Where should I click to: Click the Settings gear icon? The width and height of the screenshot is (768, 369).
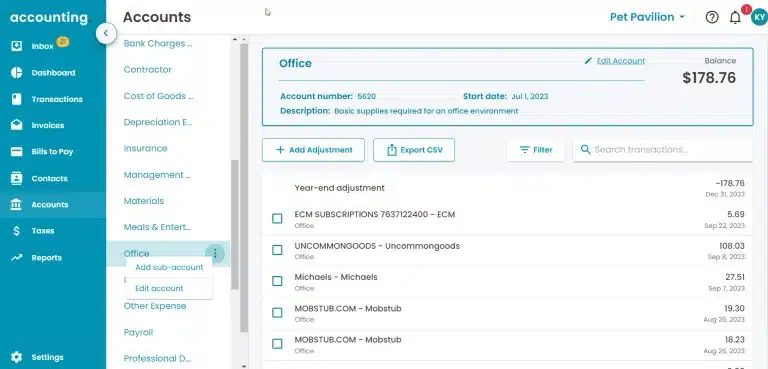[16, 357]
